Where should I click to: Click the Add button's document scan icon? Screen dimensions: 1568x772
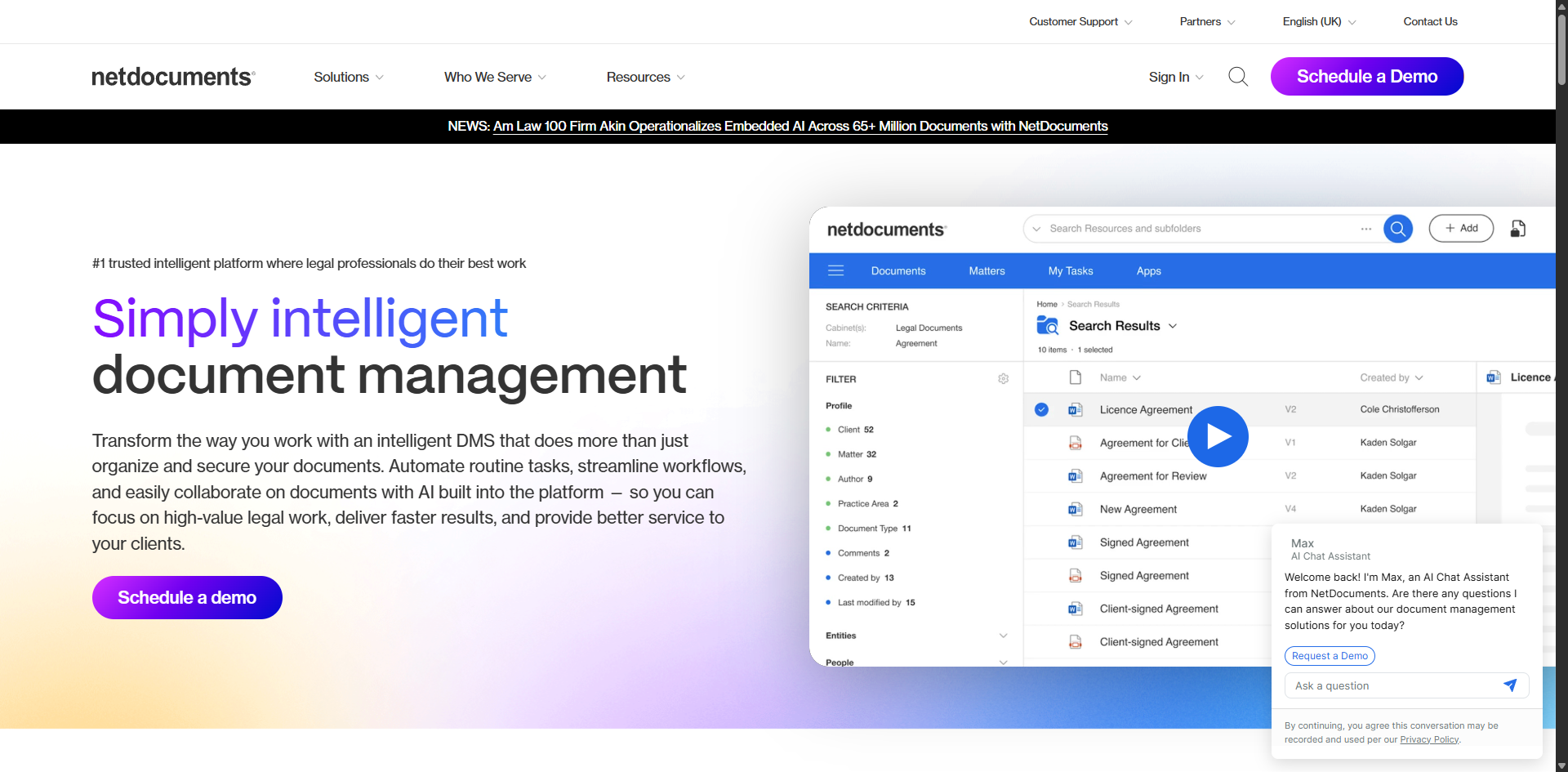pyautogui.click(x=1517, y=228)
